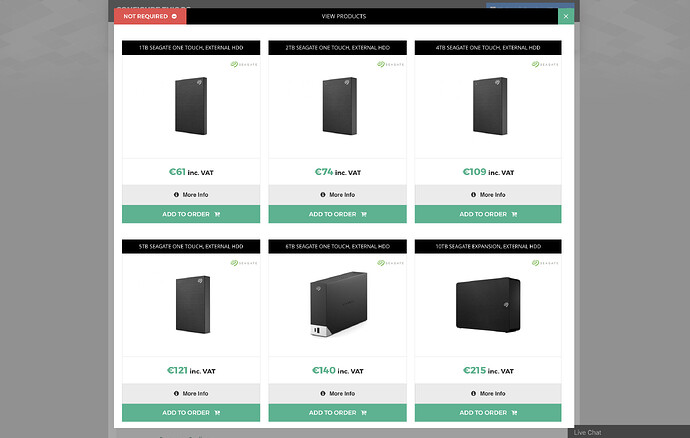The width and height of the screenshot is (690, 438).
Task: Click the Seagate logo on 2TB card
Action: click(390, 64)
